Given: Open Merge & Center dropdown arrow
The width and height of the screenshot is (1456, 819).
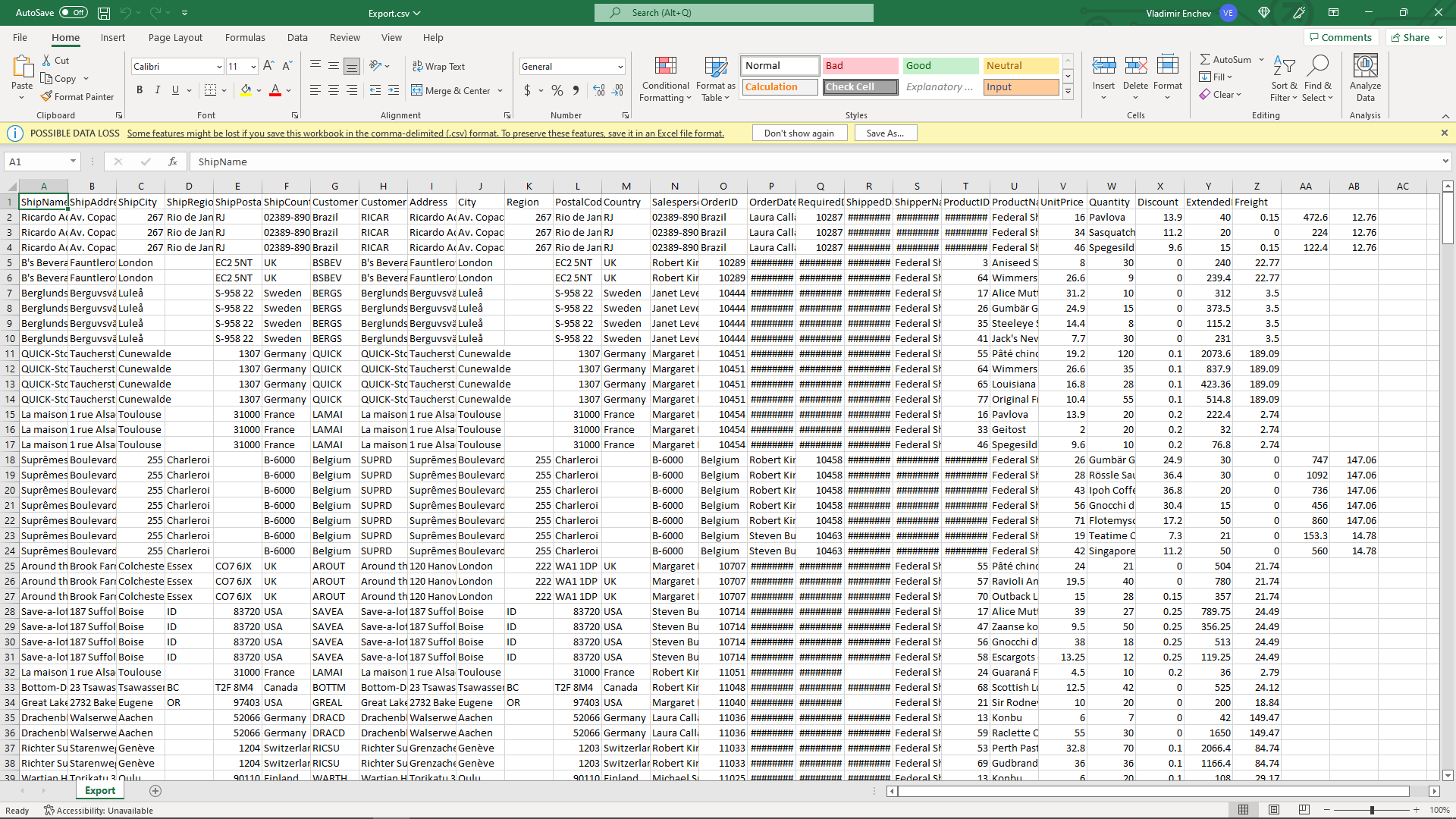Looking at the screenshot, I should [500, 91].
